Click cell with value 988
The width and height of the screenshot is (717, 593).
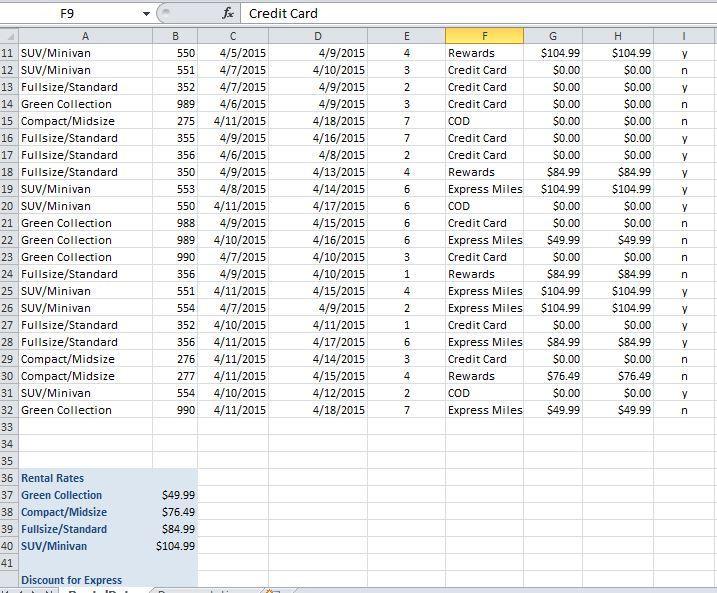pos(175,223)
